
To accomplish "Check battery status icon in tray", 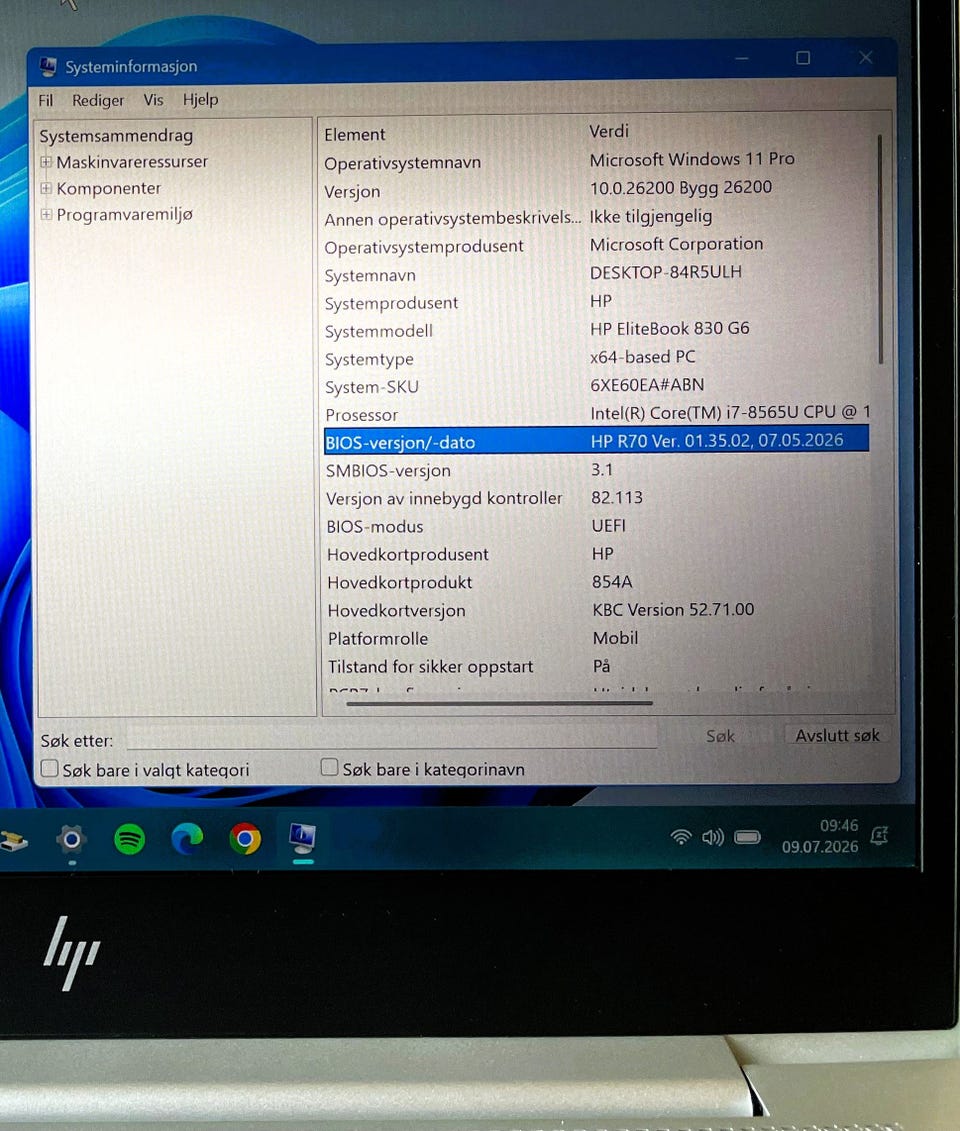I will (747, 837).
